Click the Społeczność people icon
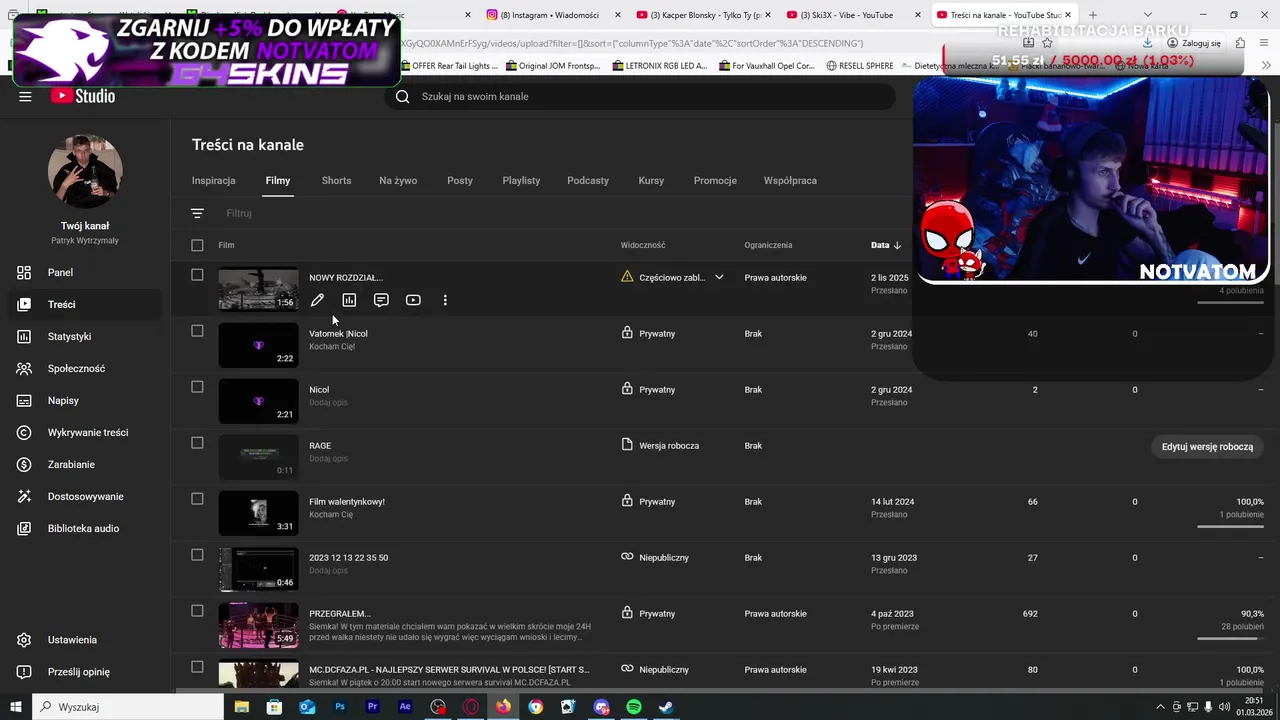The height and width of the screenshot is (720, 1280). pyautogui.click(x=25, y=368)
